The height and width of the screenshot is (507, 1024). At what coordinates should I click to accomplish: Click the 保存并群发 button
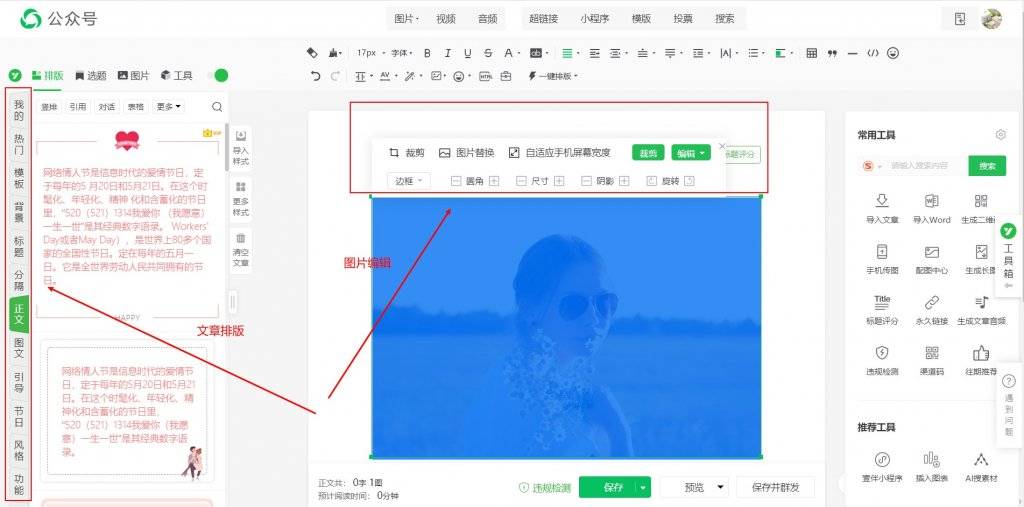pos(776,487)
